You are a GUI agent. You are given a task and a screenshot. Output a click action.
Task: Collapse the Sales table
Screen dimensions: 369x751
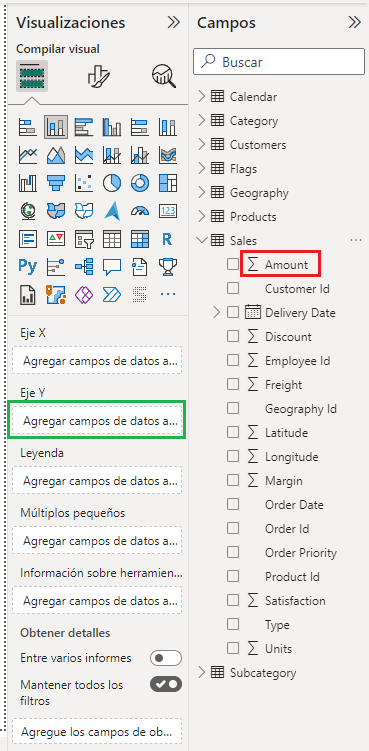(202, 240)
